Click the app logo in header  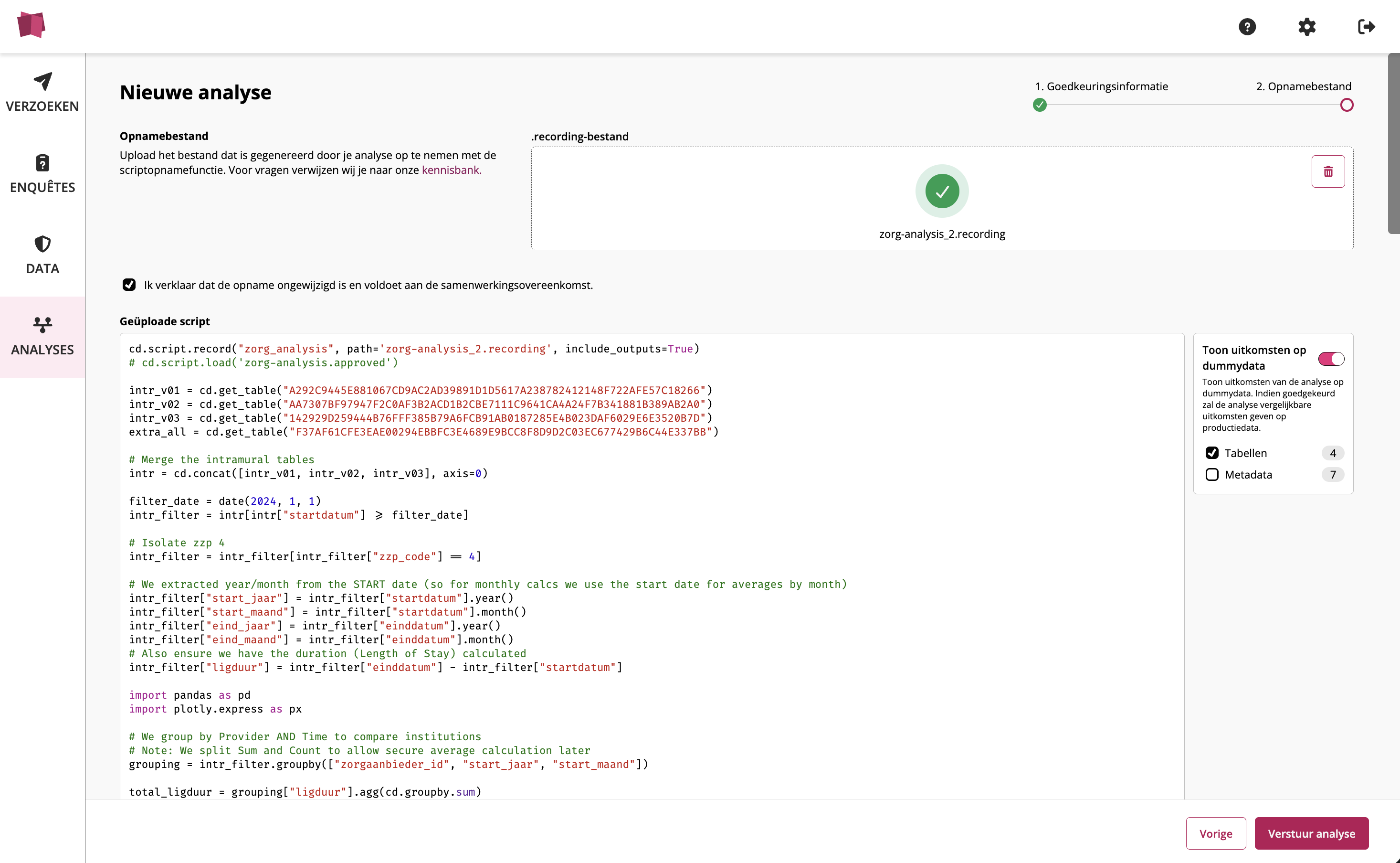tap(32, 25)
